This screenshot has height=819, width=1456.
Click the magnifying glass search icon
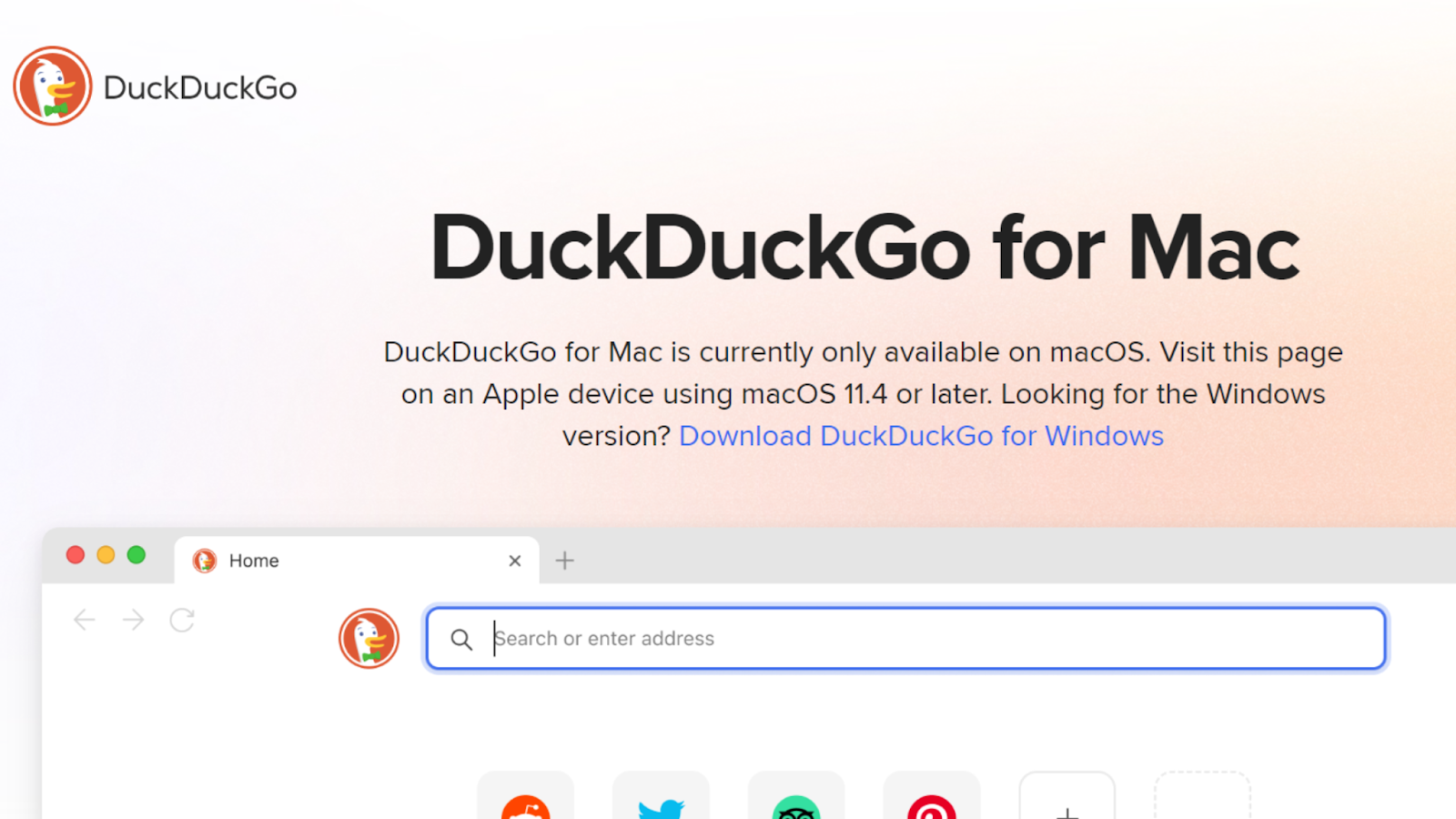pos(461,640)
